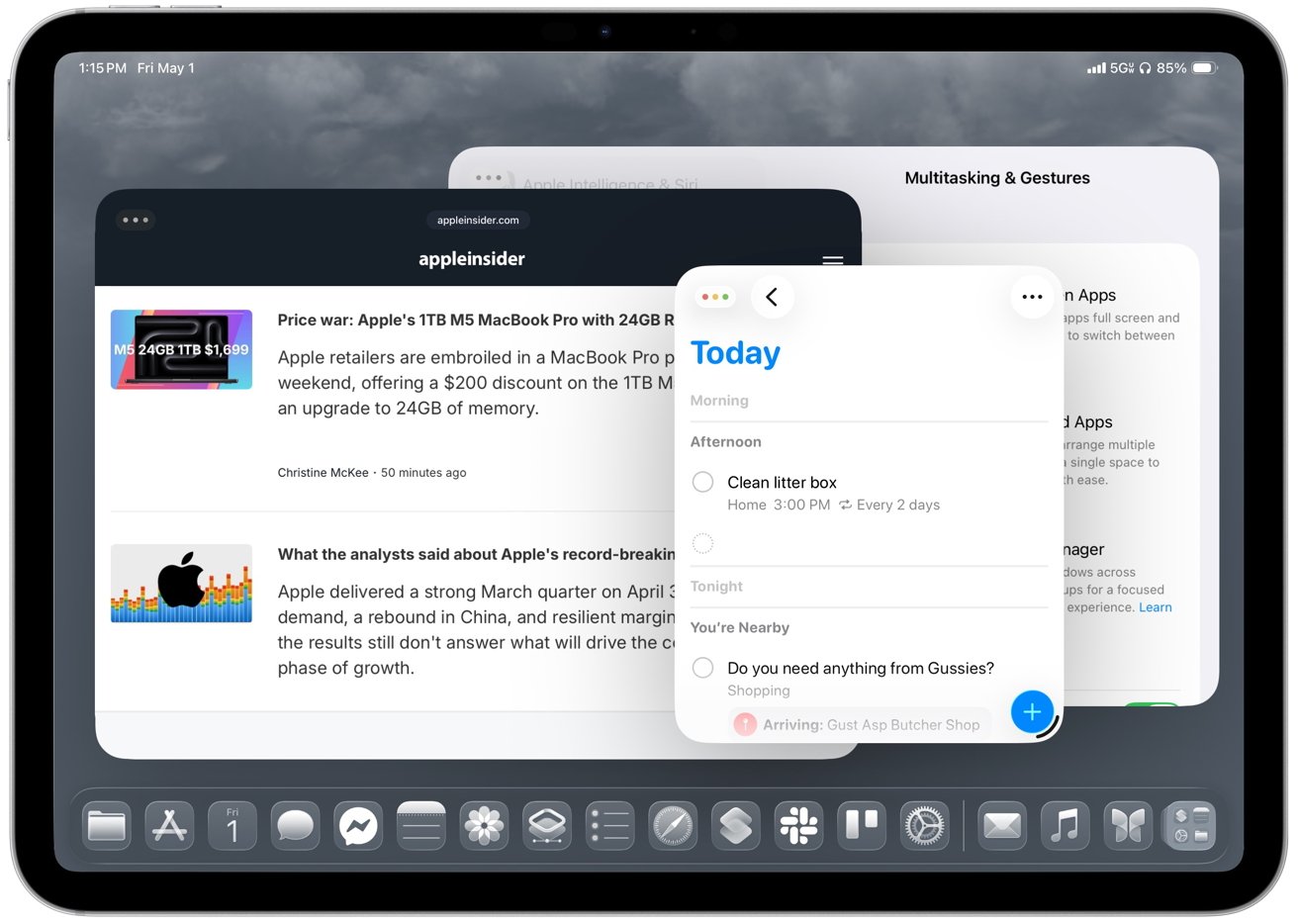Open the butterfly app in the dock
This screenshot has height=924, width=1298.
coord(1128,825)
